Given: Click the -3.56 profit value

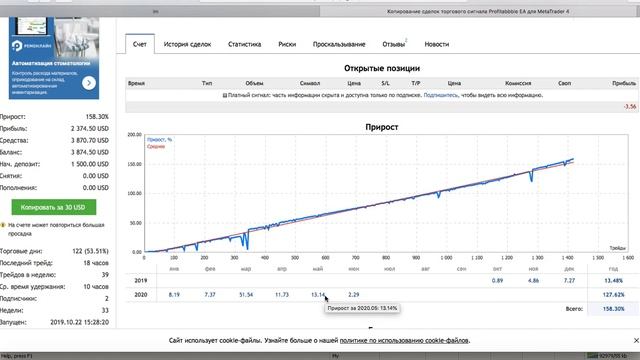Looking at the screenshot, I should tap(630, 107).
